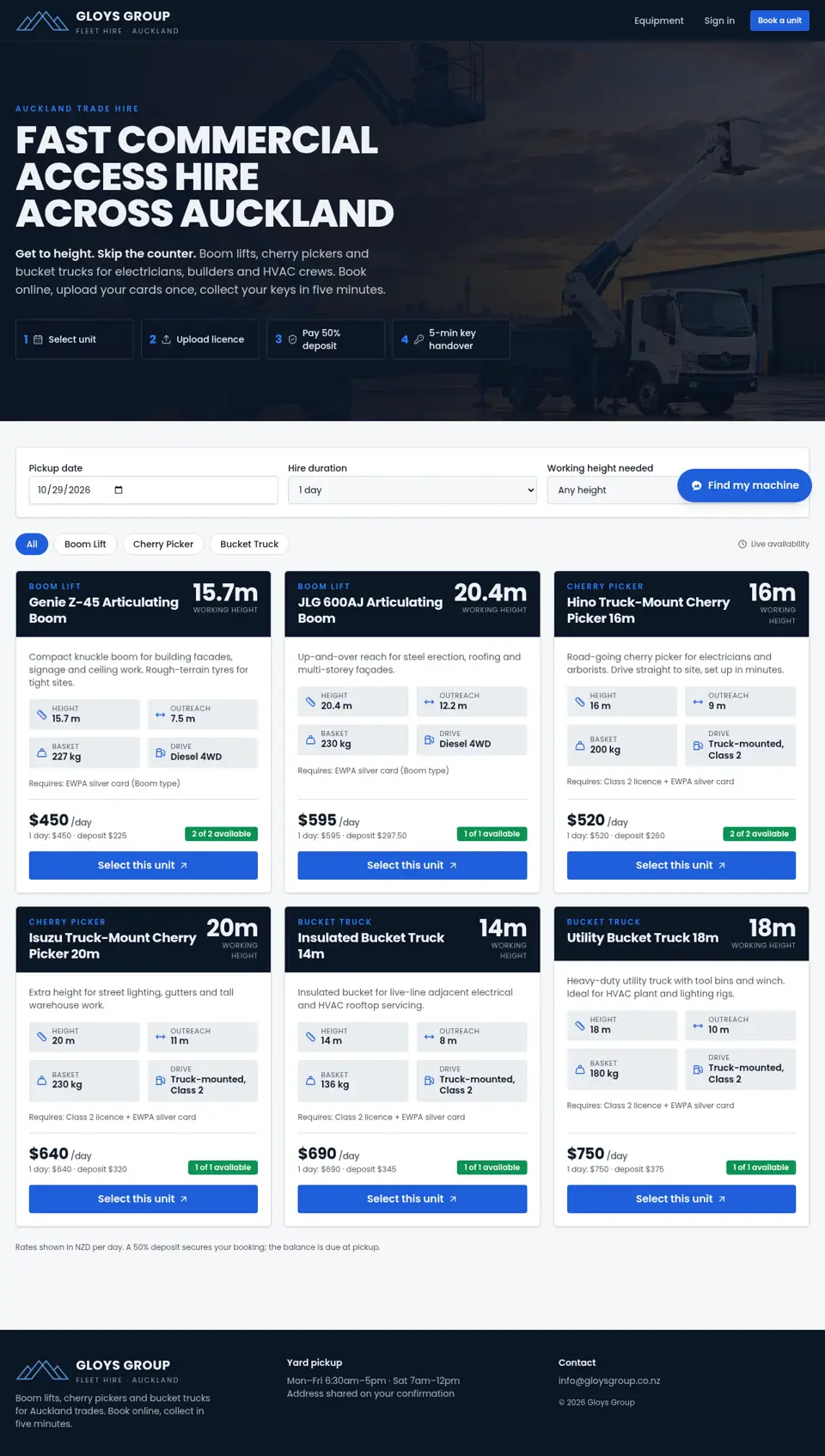Click the info@gloysgroup.co.nz email link

point(609,1380)
